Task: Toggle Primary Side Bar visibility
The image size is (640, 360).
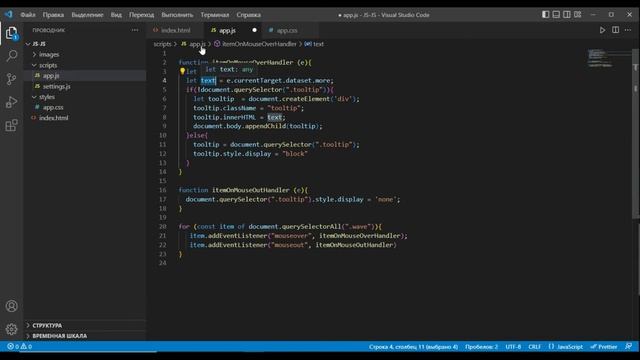Action: [x=546, y=15]
